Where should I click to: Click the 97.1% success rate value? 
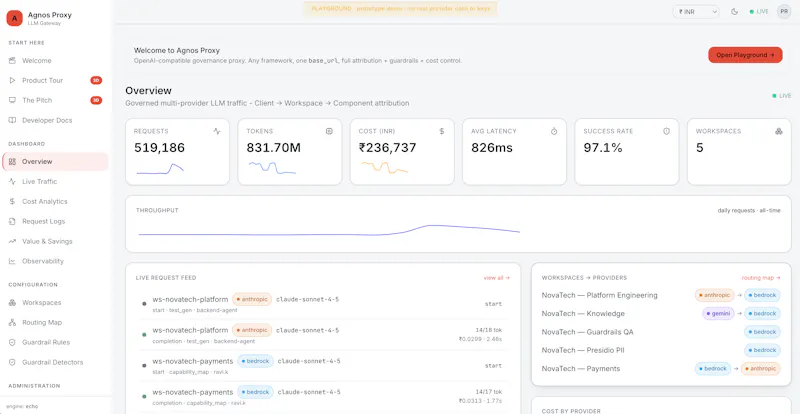[603, 148]
